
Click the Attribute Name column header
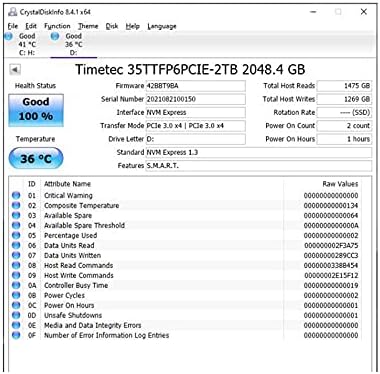tap(67, 184)
